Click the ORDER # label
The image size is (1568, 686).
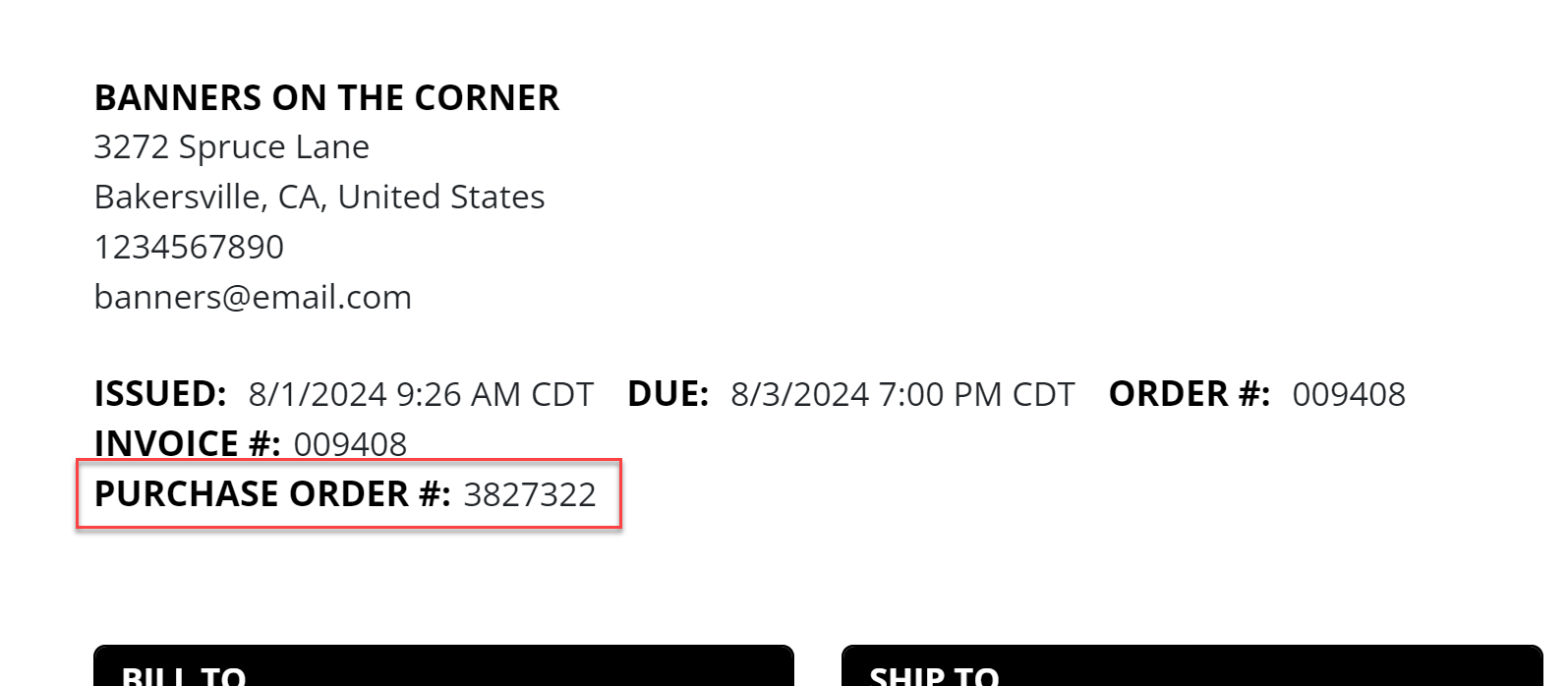point(1190,394)
